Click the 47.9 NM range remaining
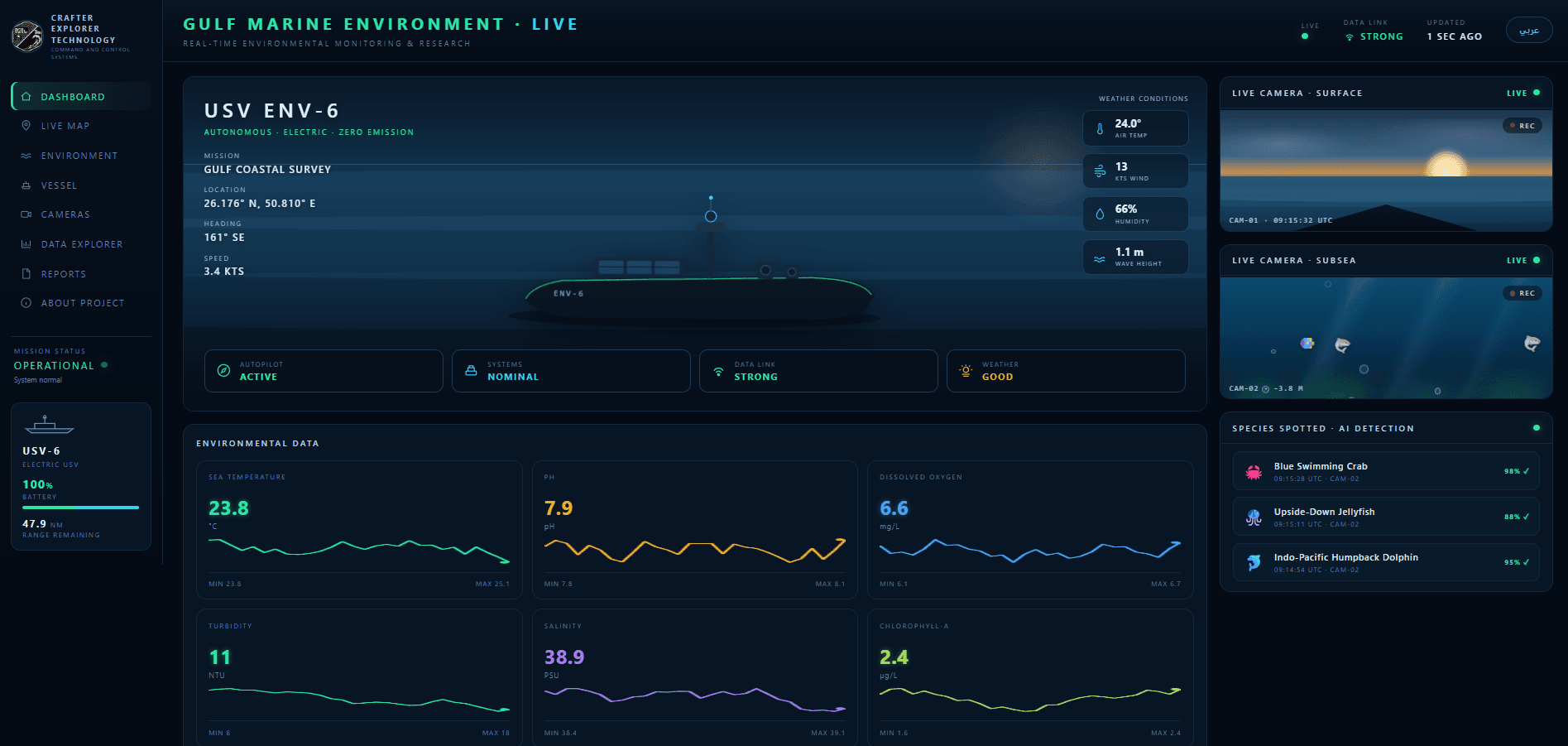 coord(42,524)
